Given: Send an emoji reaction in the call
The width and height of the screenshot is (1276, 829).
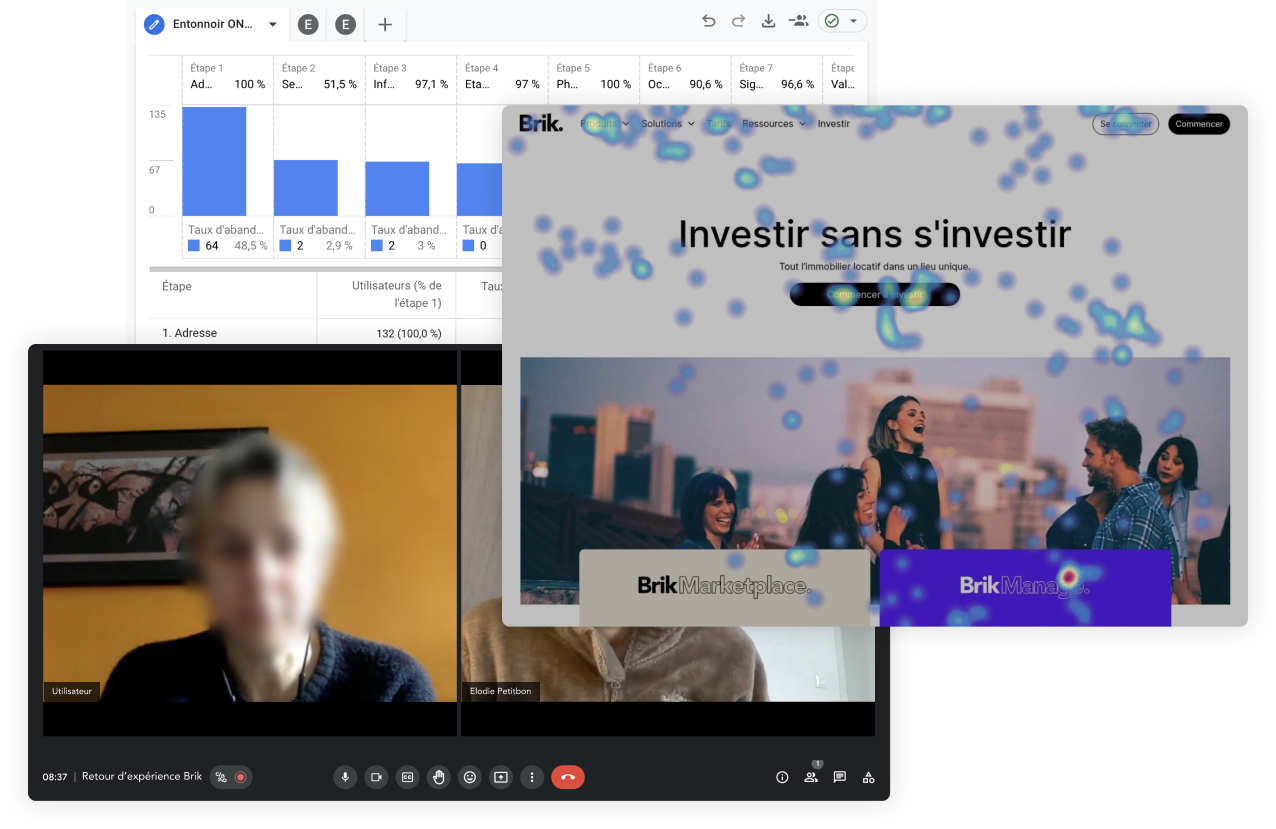Looking at the screenshot, I should click(470, 777).
